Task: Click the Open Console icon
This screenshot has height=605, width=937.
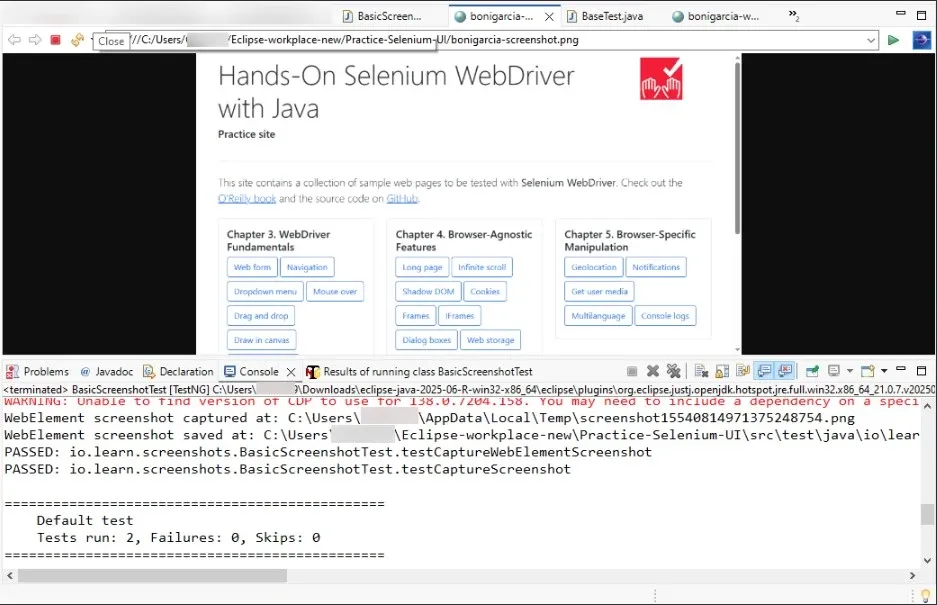Action: point(868,371)
